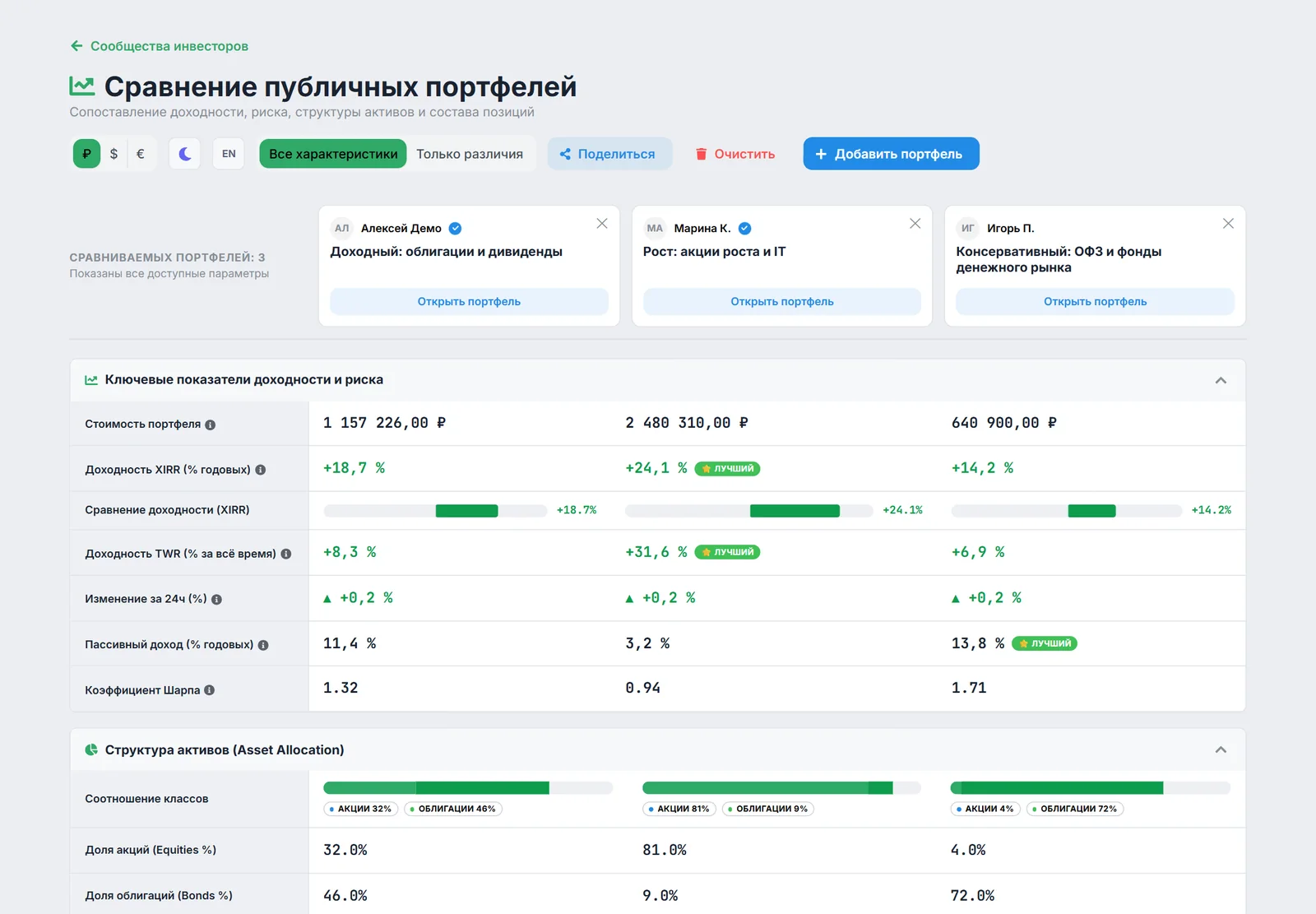
Task: Click XIRR comparison bar showing +18.7%
Action: click(x=435, y=511)
